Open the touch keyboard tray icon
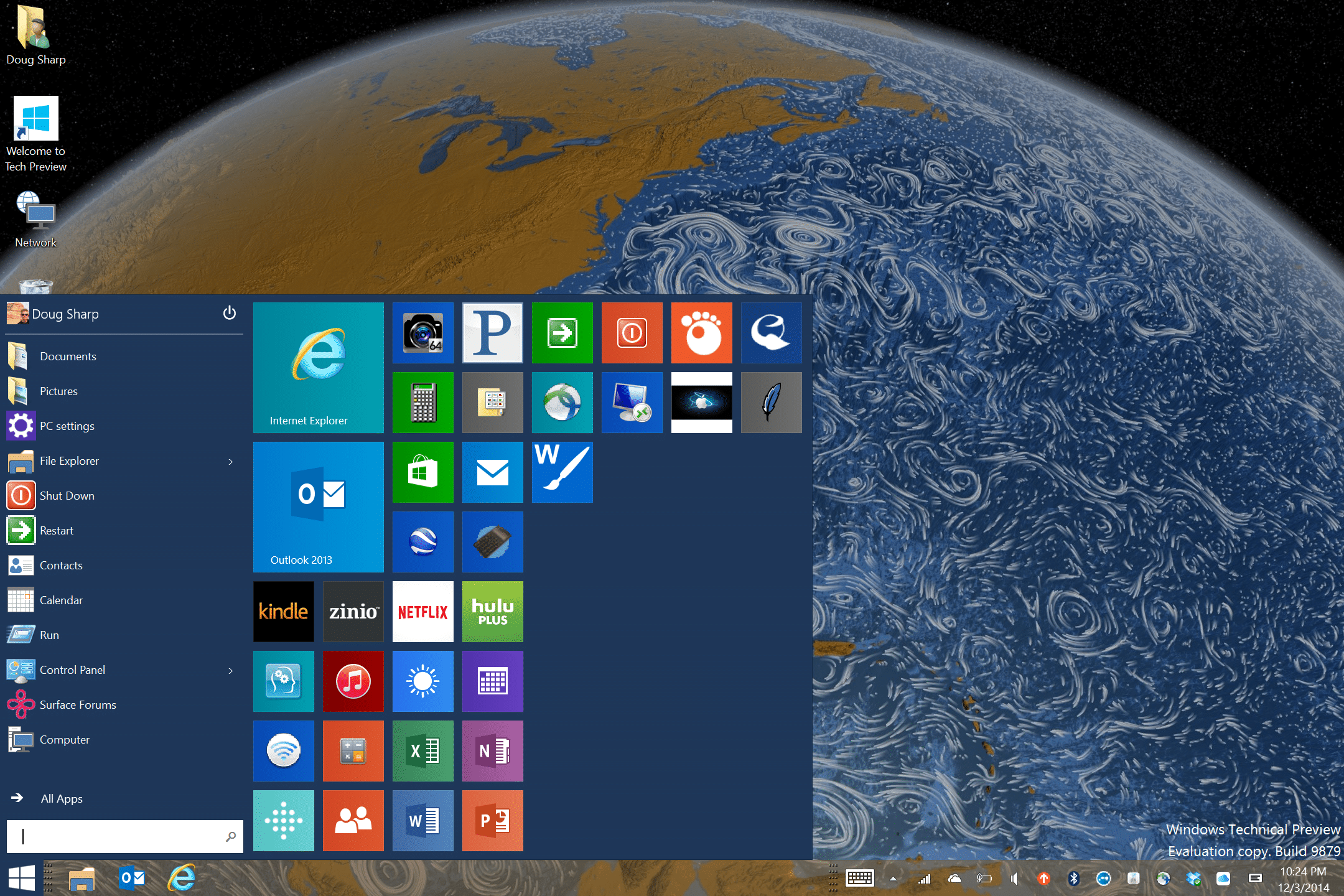This screenshot has height=896, width=1344. (860, 878)
